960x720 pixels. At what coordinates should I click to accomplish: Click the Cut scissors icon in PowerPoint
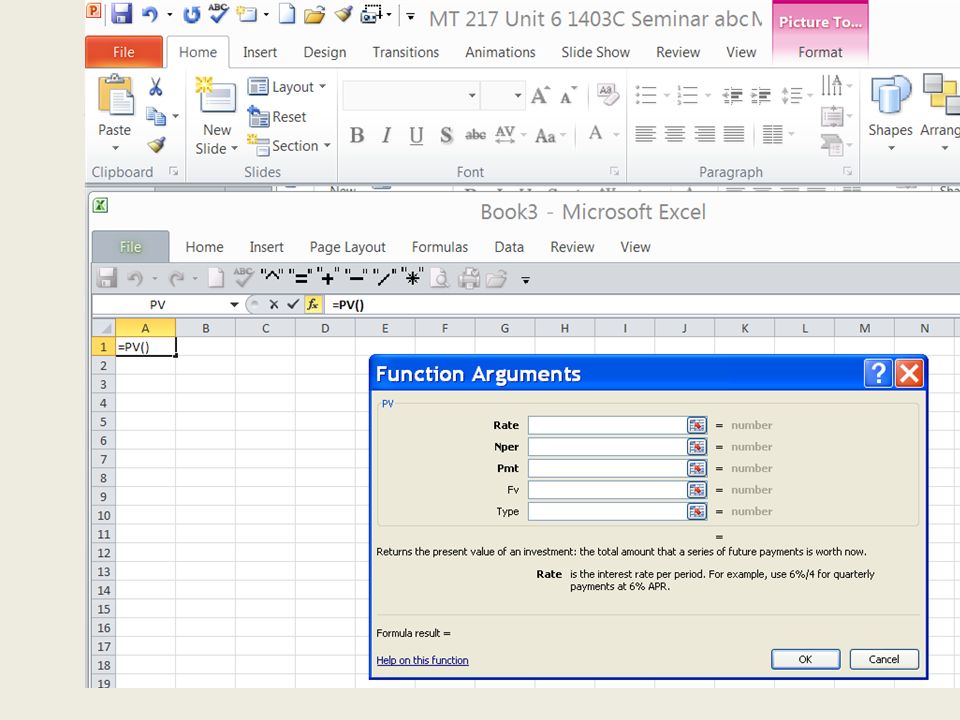[156, 87]
